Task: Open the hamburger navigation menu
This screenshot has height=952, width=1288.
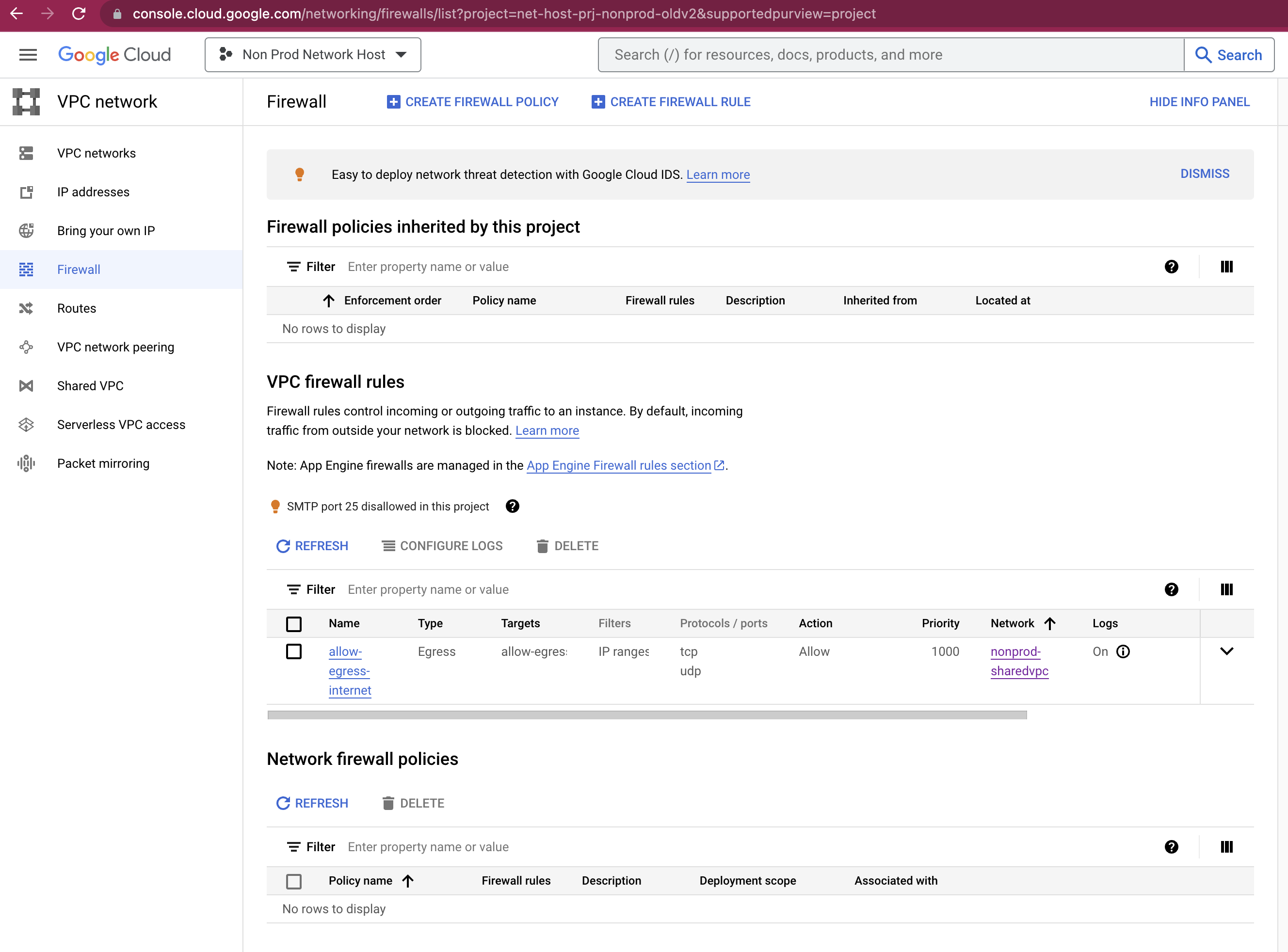Action: click(x=28, y=55)
